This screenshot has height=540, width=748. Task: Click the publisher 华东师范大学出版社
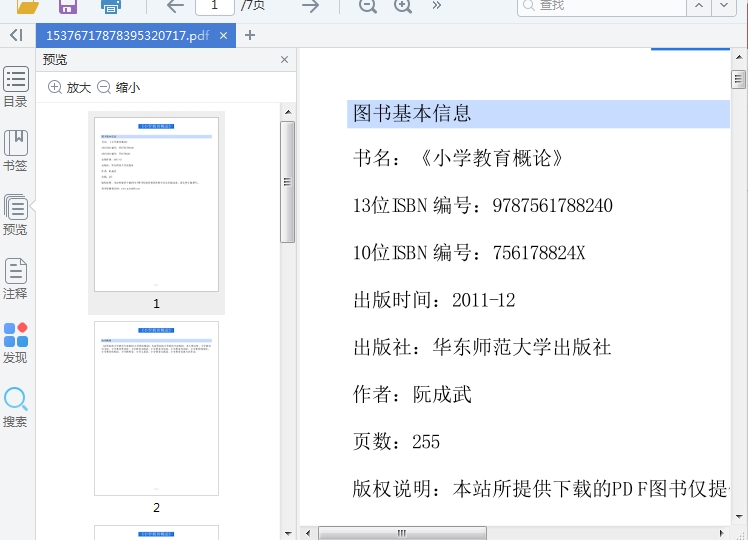click(522, 347)
